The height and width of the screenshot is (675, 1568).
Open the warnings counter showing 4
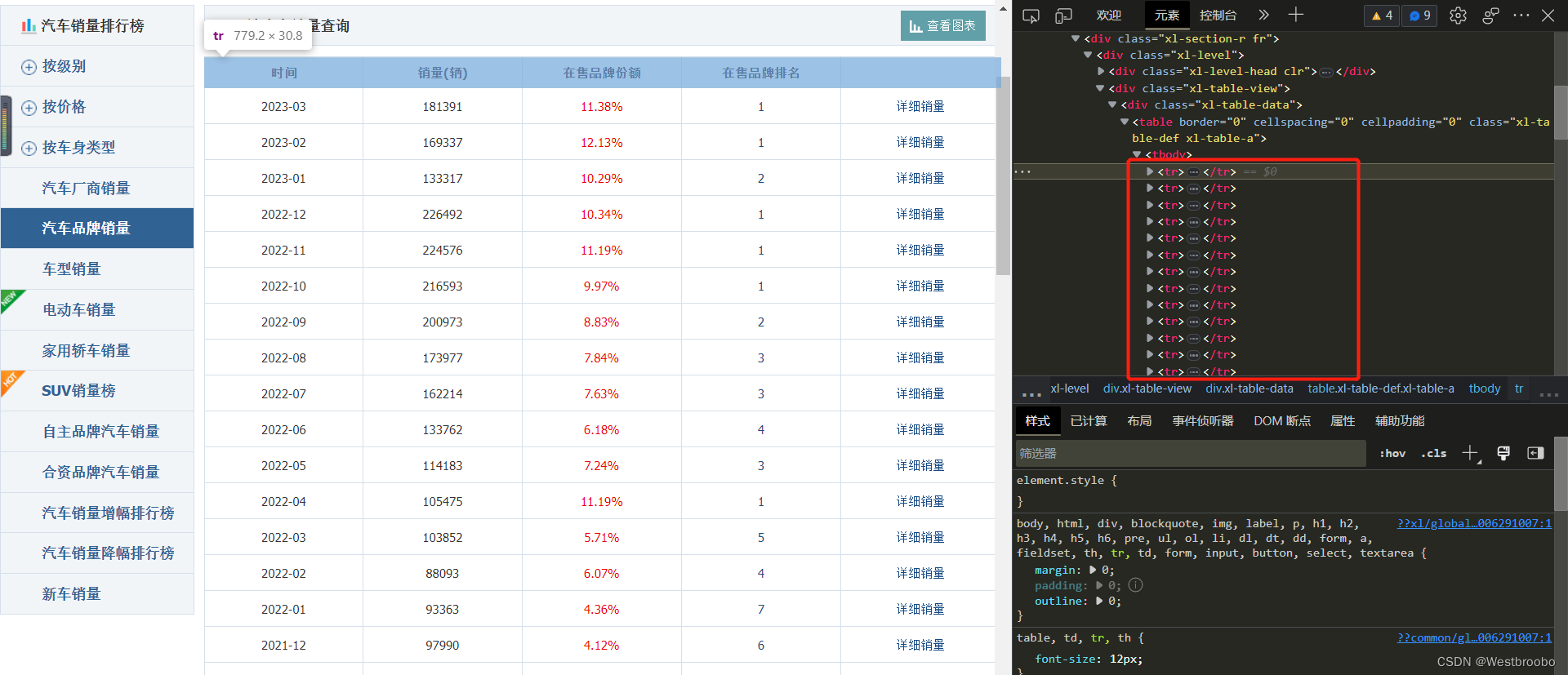(1382, 16)
